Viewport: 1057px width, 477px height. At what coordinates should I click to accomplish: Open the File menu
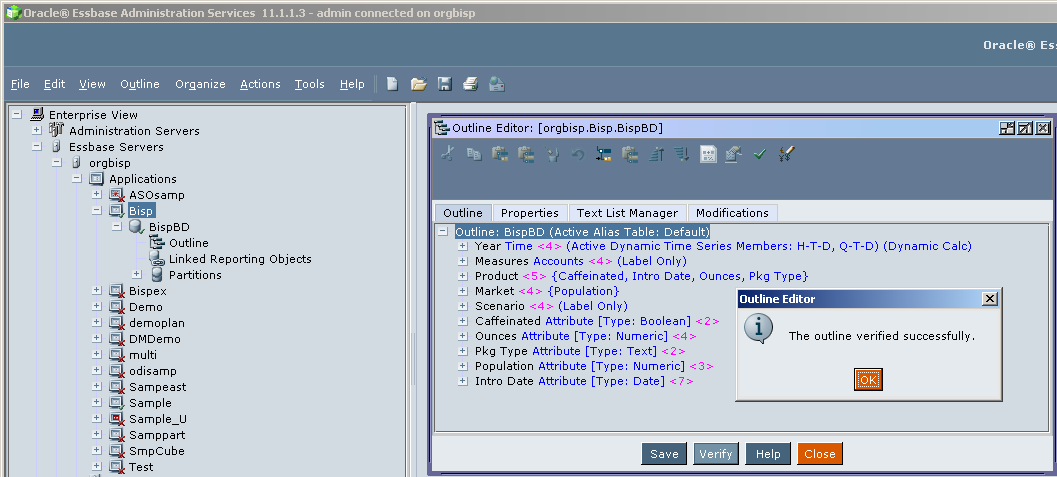[x=20, y=84]
